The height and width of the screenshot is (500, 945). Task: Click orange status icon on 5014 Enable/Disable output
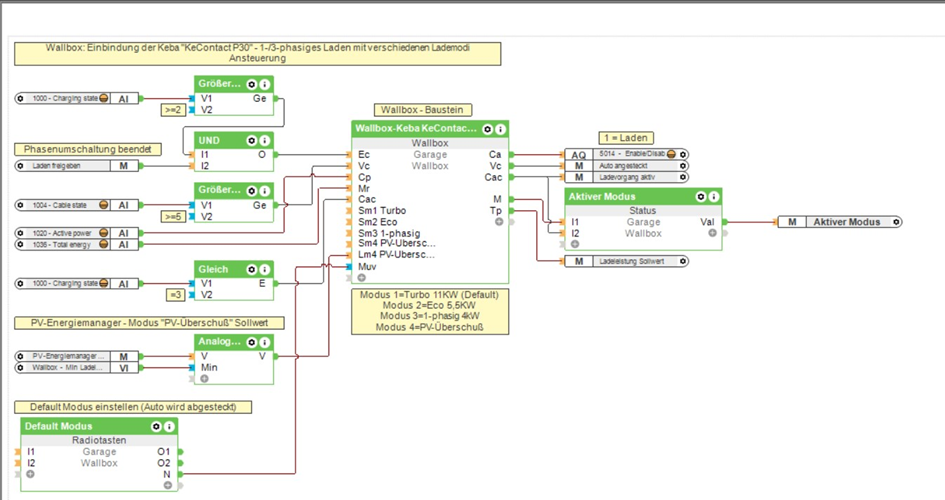click(x=671, y=155)
